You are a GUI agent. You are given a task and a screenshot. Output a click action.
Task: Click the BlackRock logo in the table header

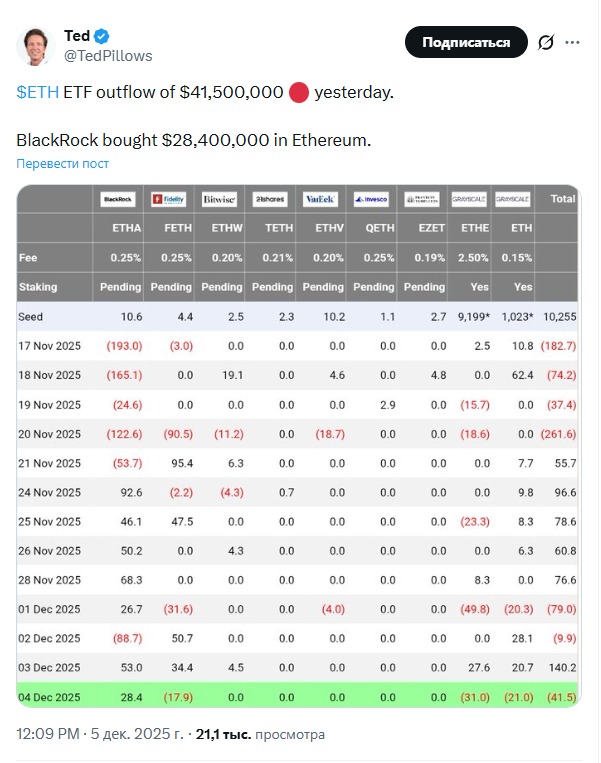pos(118,199)
